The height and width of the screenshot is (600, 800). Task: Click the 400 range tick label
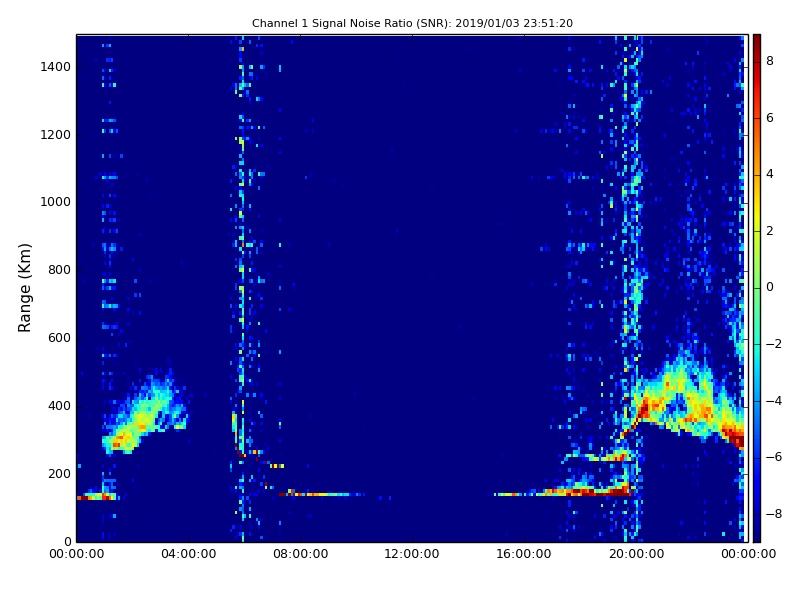59,406
